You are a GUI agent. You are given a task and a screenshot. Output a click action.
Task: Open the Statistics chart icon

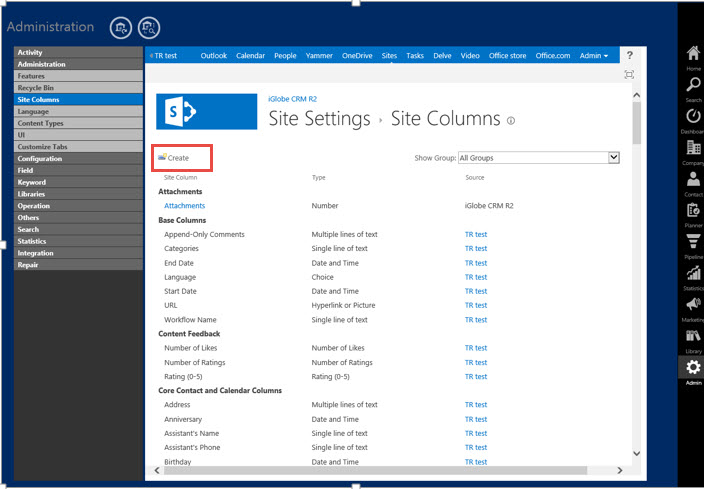pos(693,273)
